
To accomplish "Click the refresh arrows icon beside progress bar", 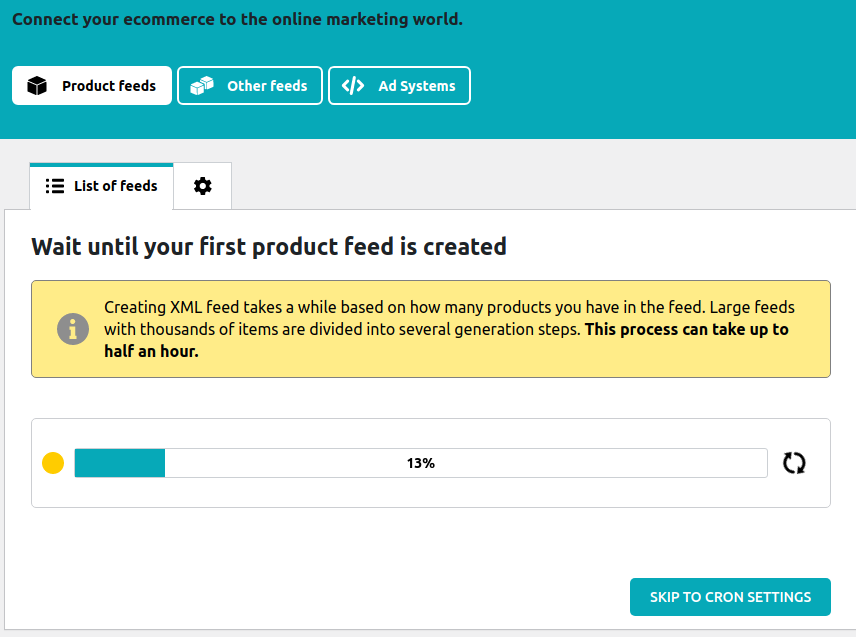I will coord(794,463).
